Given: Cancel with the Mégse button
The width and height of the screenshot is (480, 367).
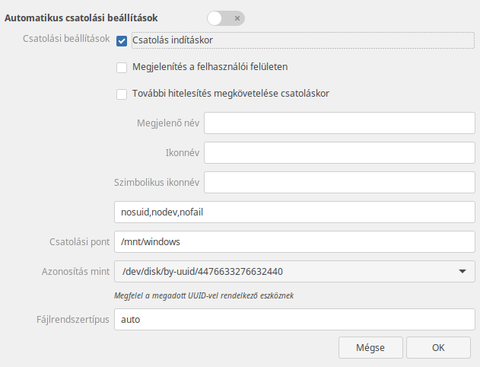Looking at the screenshot, I should coord(370,348).
